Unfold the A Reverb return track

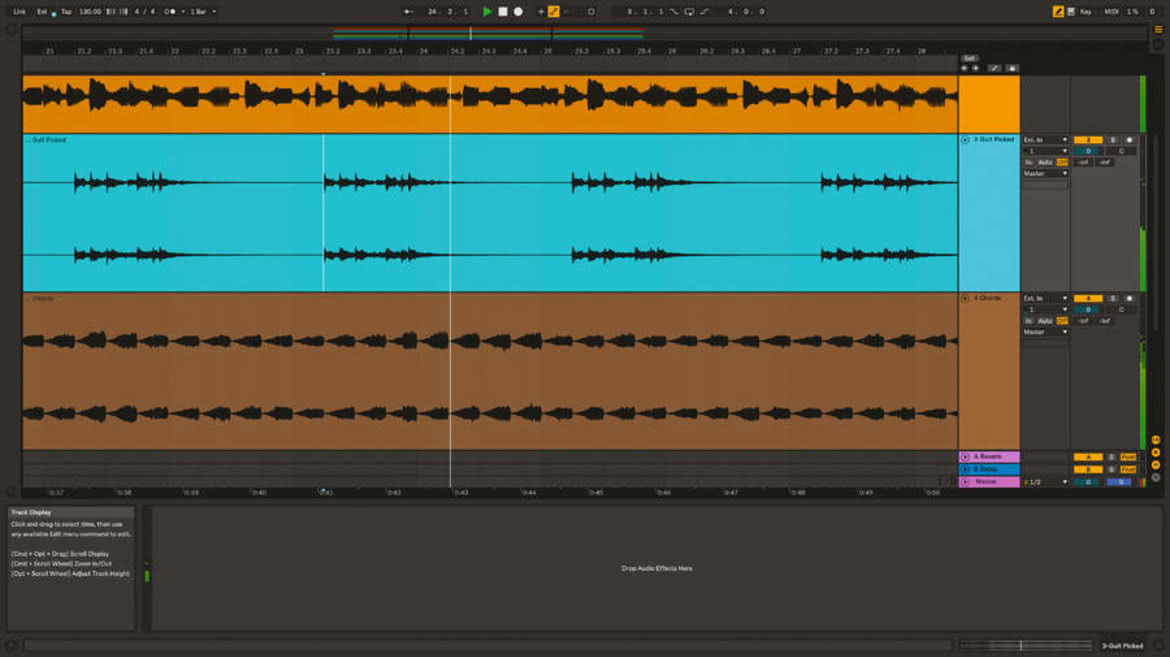pyautogui.click(x=965, y=457)
